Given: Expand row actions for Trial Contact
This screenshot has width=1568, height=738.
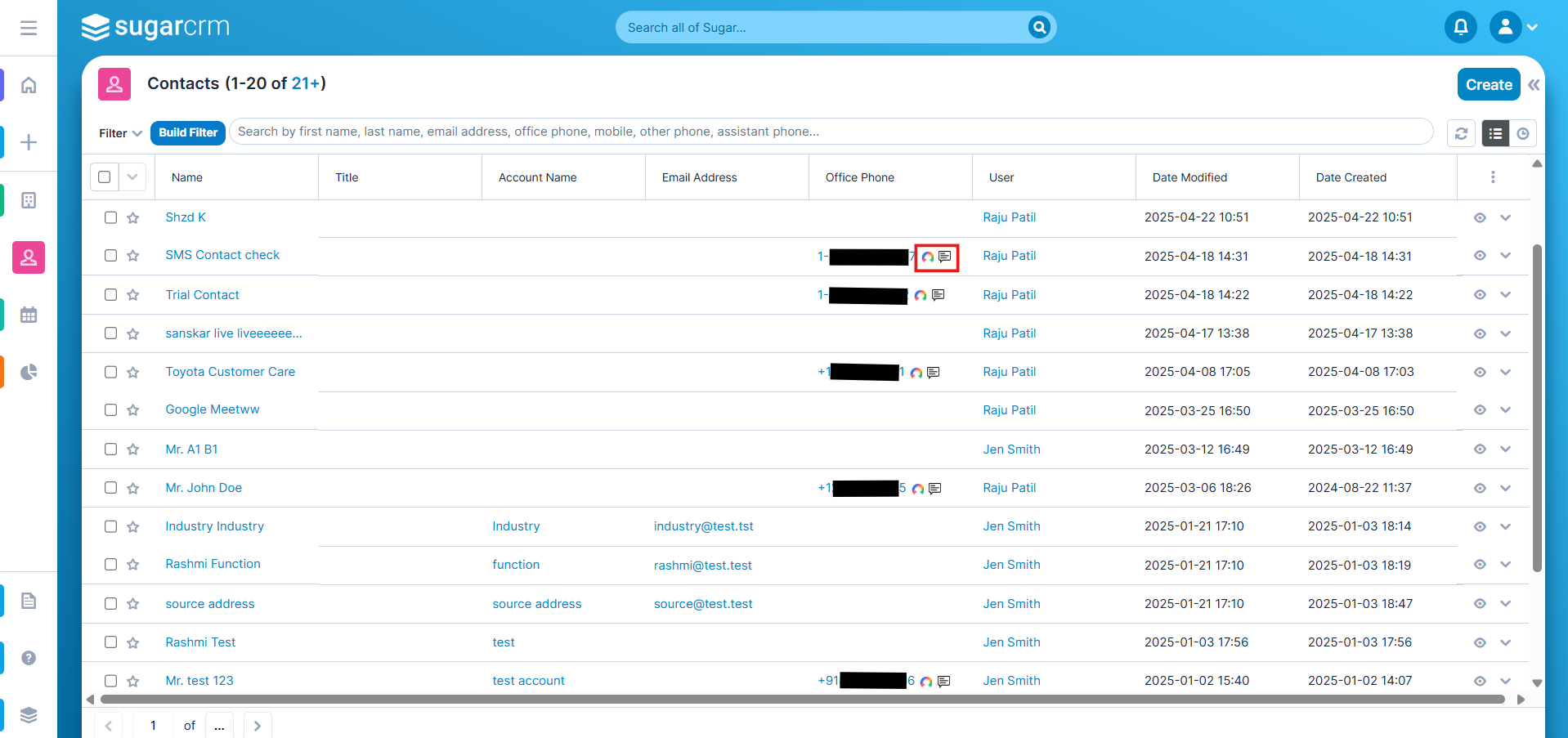Looking at the screenshot, I should (1506, 295).
